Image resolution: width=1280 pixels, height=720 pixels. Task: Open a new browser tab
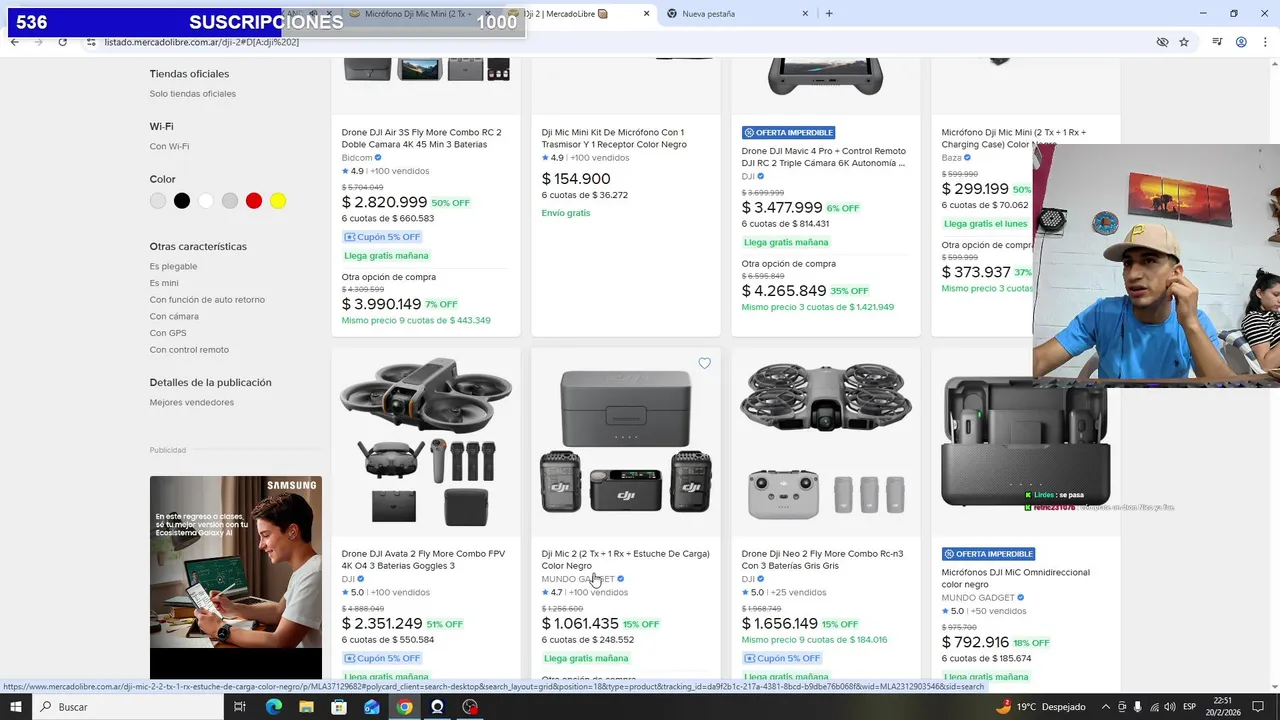pyautogui.click(x=829, y=14)
